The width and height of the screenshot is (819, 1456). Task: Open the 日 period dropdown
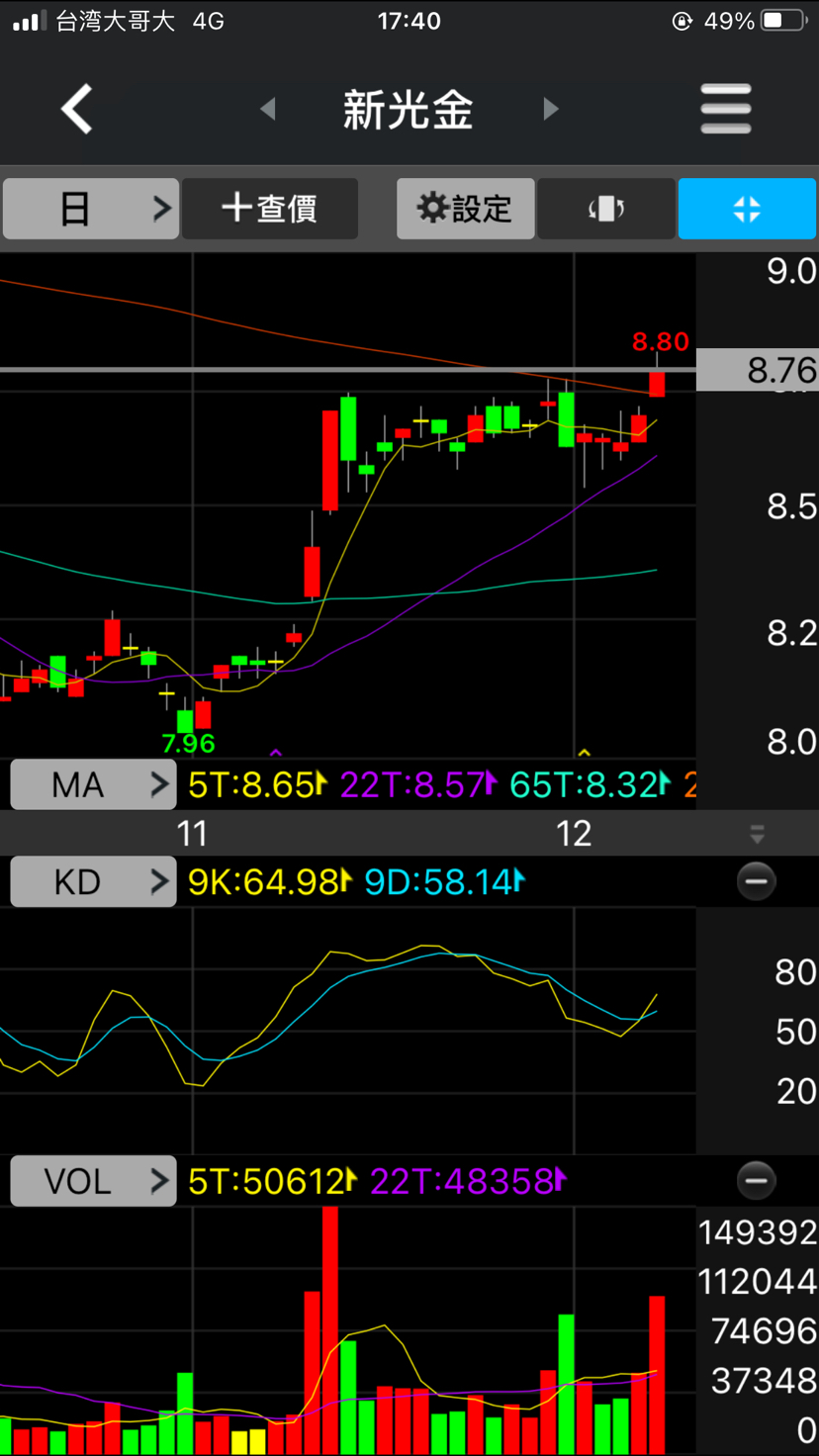click(91, 209)
